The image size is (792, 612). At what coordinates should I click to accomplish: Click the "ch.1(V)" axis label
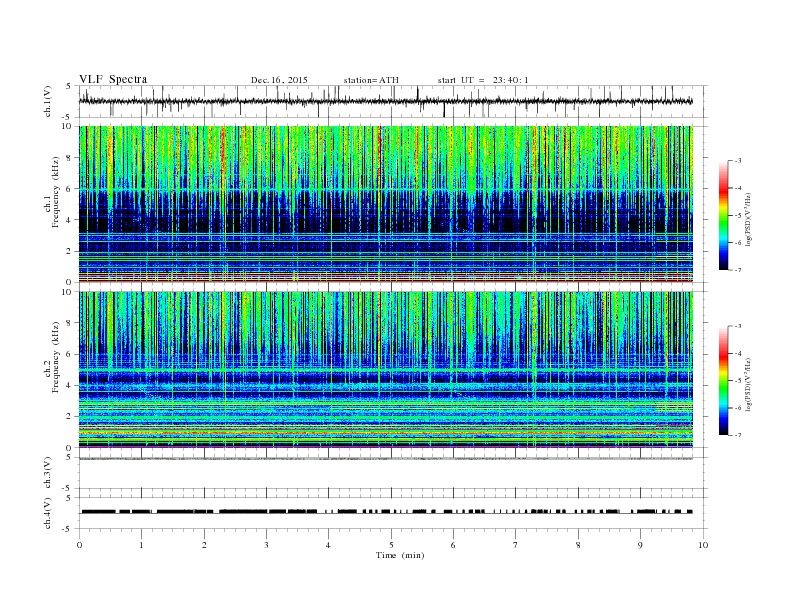(48, 101)
